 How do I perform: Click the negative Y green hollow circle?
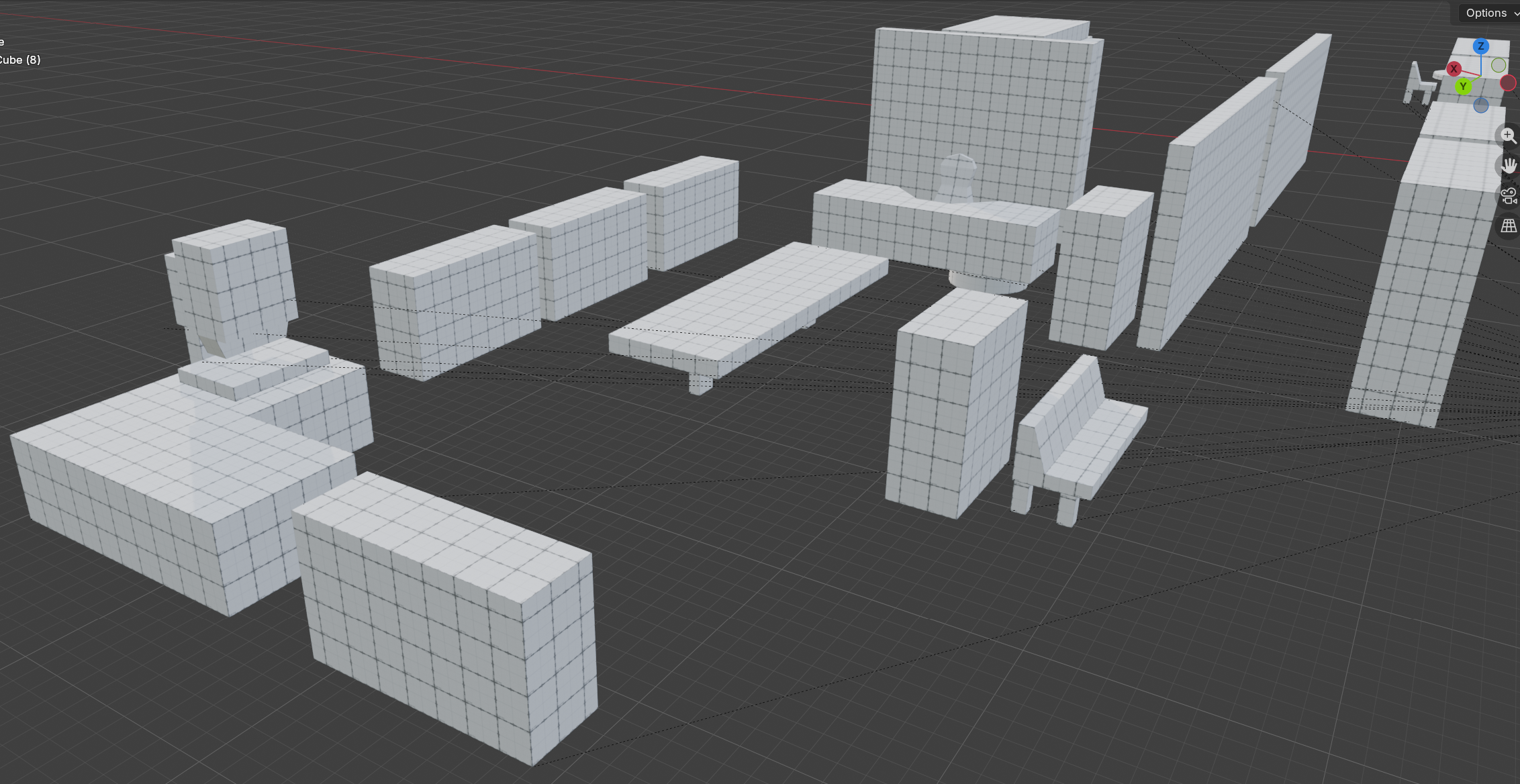tap(1499, 65)
